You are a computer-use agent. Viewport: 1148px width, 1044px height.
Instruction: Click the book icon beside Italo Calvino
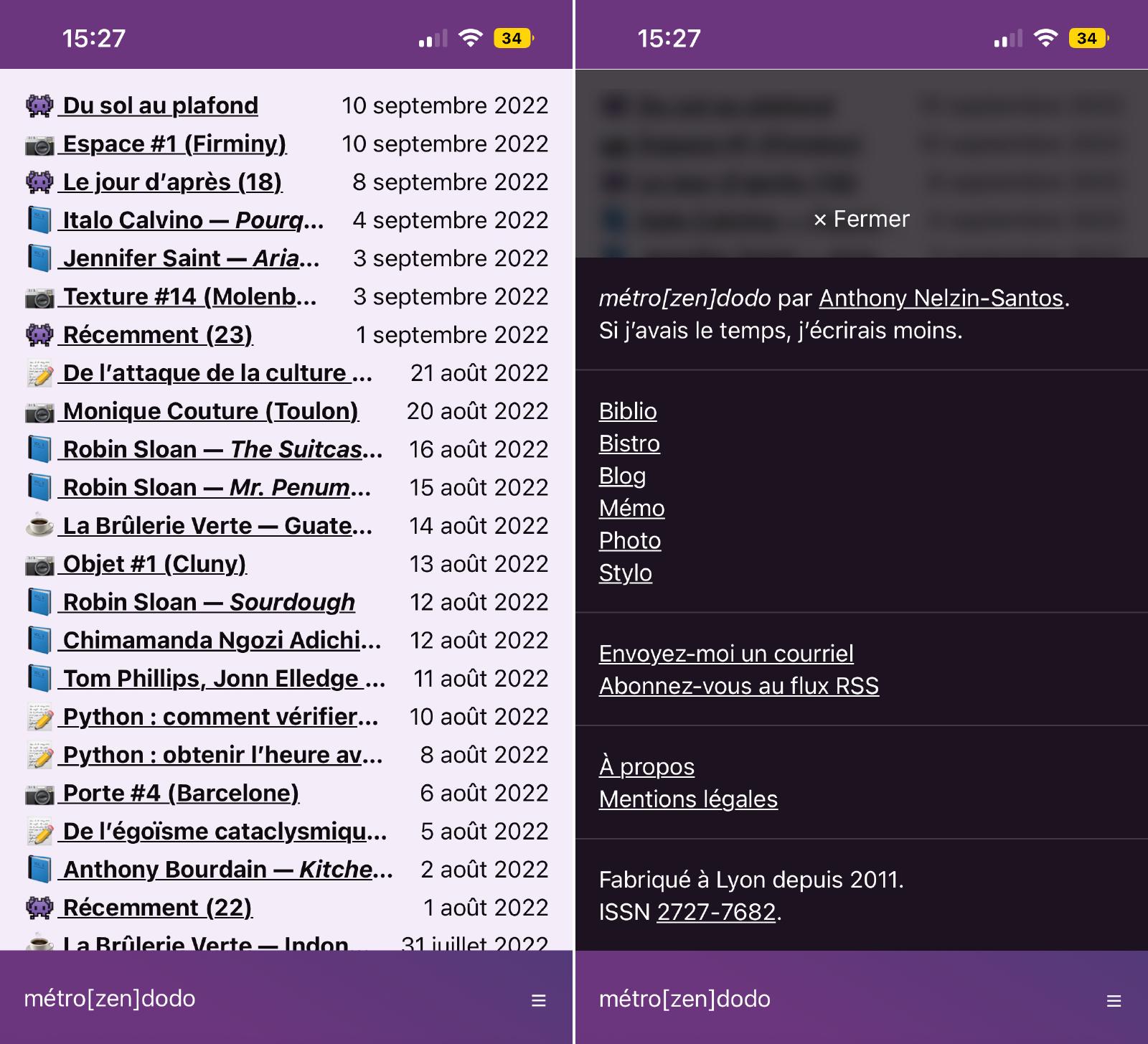[40, 220]
